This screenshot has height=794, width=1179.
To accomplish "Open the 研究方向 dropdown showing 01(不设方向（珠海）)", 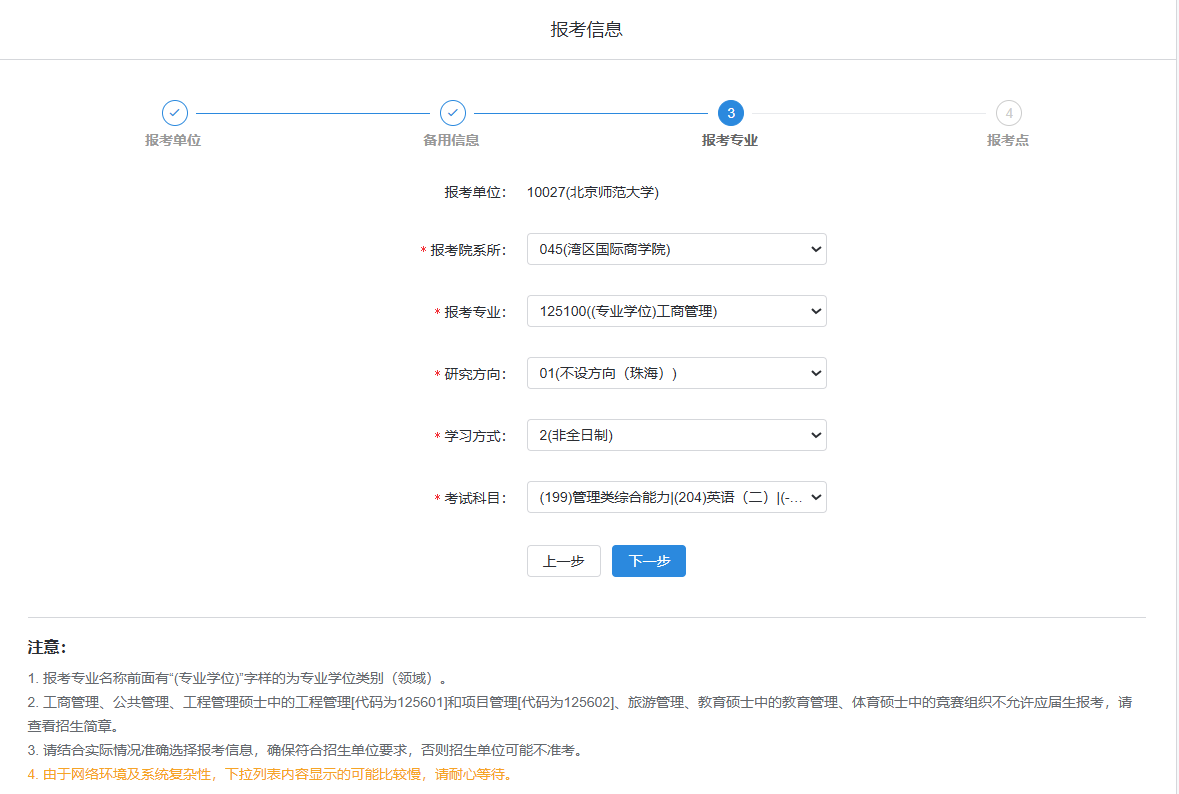I will click(x=676, y=373).
